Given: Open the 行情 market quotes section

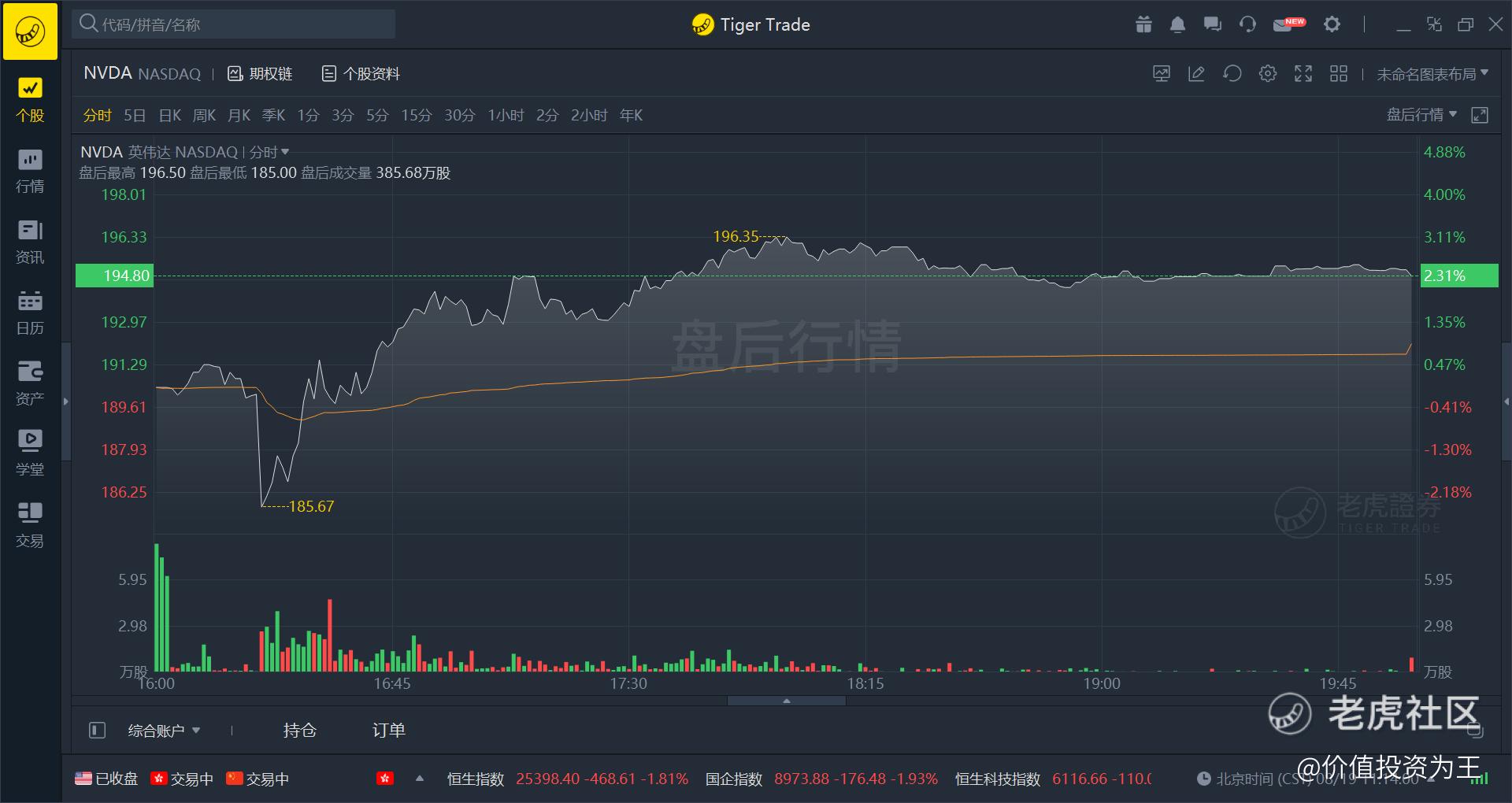Looking at the screenshot, I should [30, 171].
